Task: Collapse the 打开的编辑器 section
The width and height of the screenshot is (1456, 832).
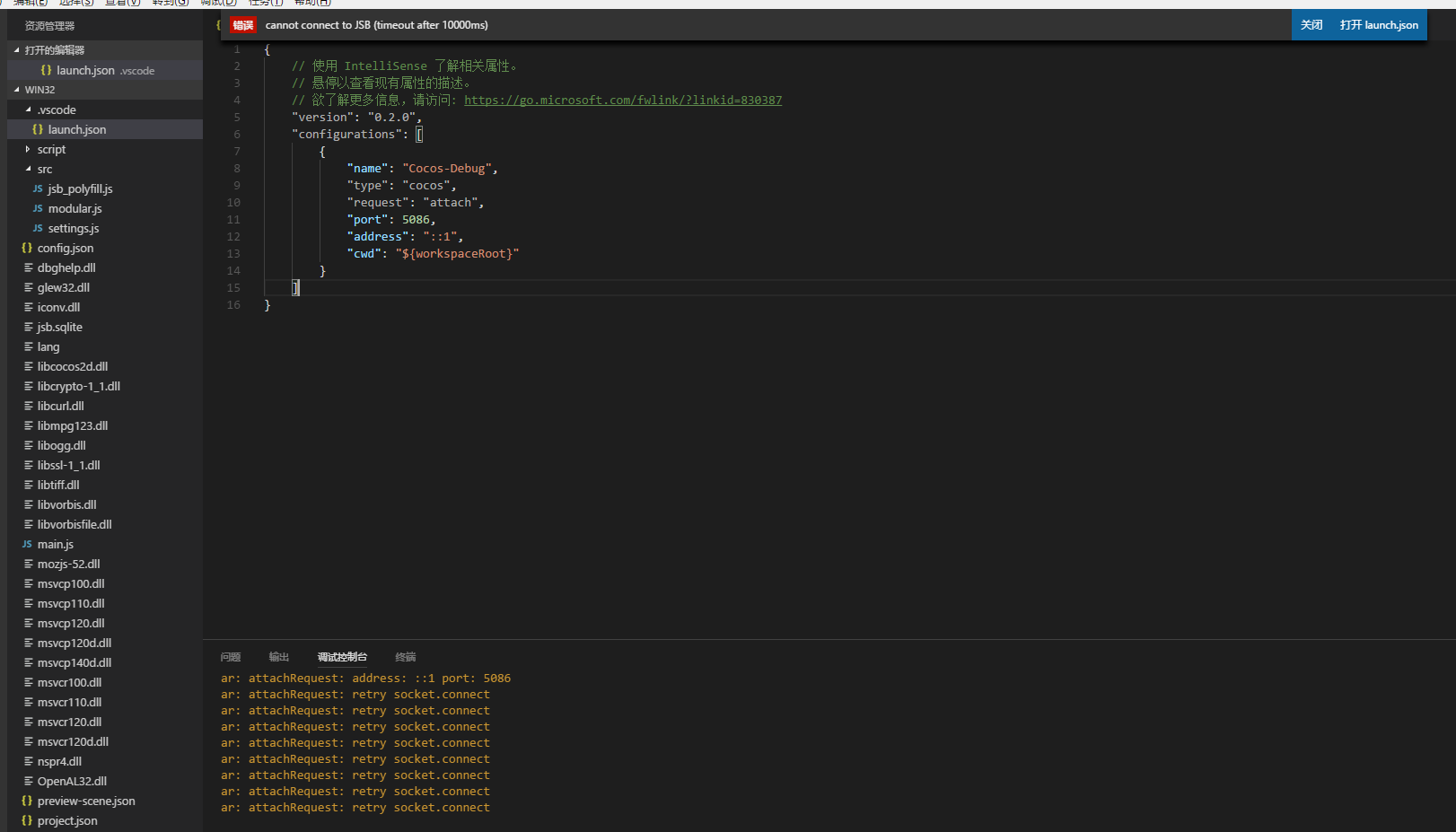Action: (17, 50)
